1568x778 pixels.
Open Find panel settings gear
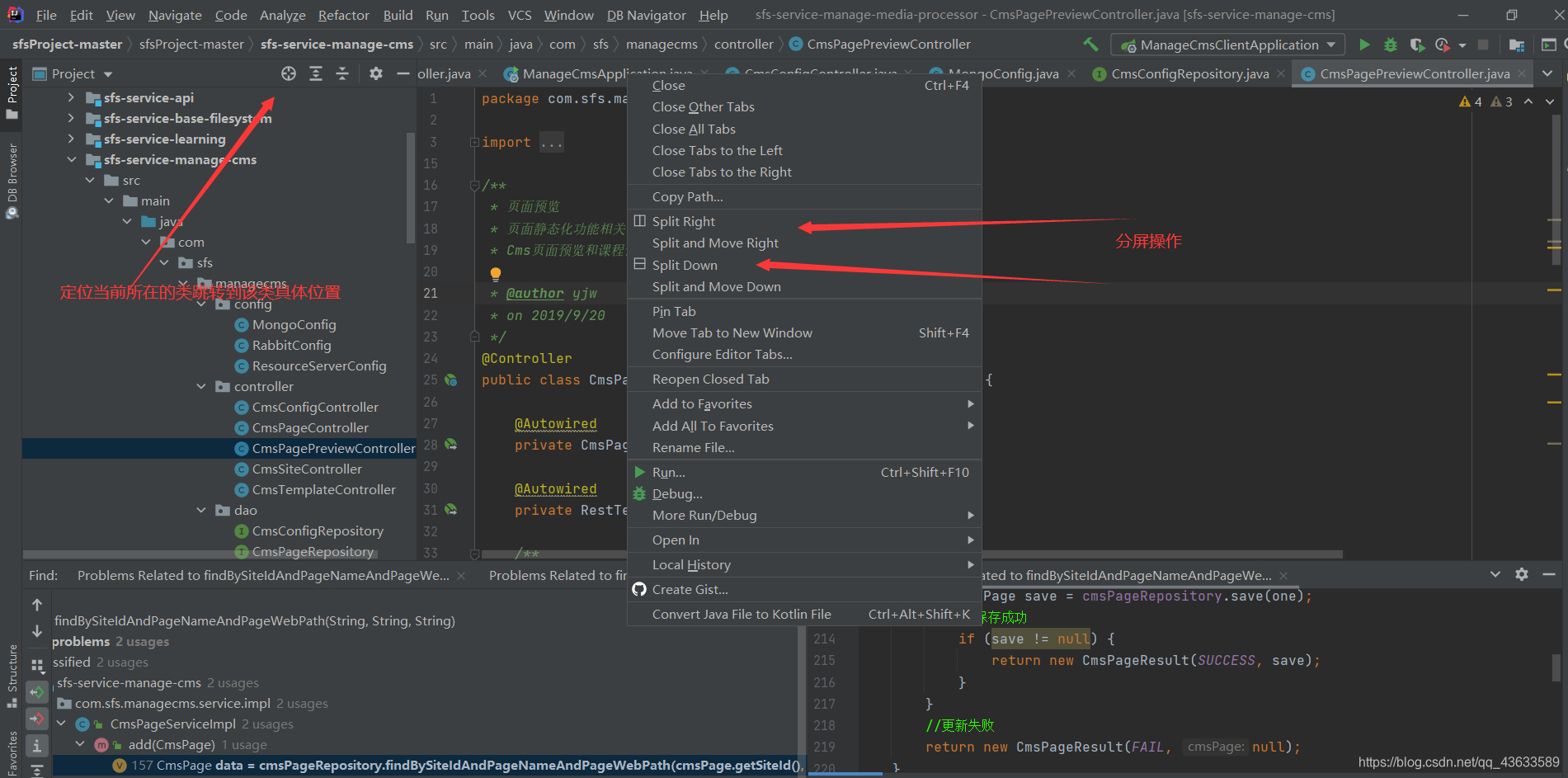[1522, 574]
